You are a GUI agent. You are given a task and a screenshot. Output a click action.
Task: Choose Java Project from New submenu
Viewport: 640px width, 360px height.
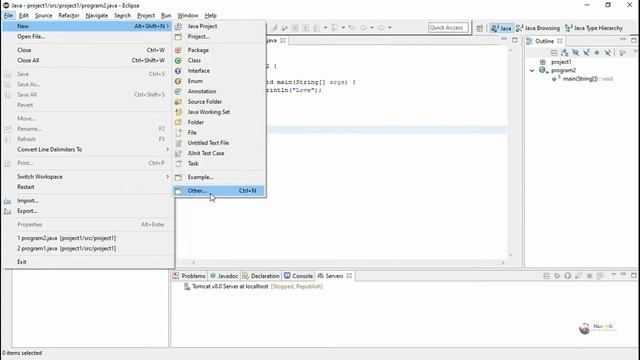[x=219, y=26]
